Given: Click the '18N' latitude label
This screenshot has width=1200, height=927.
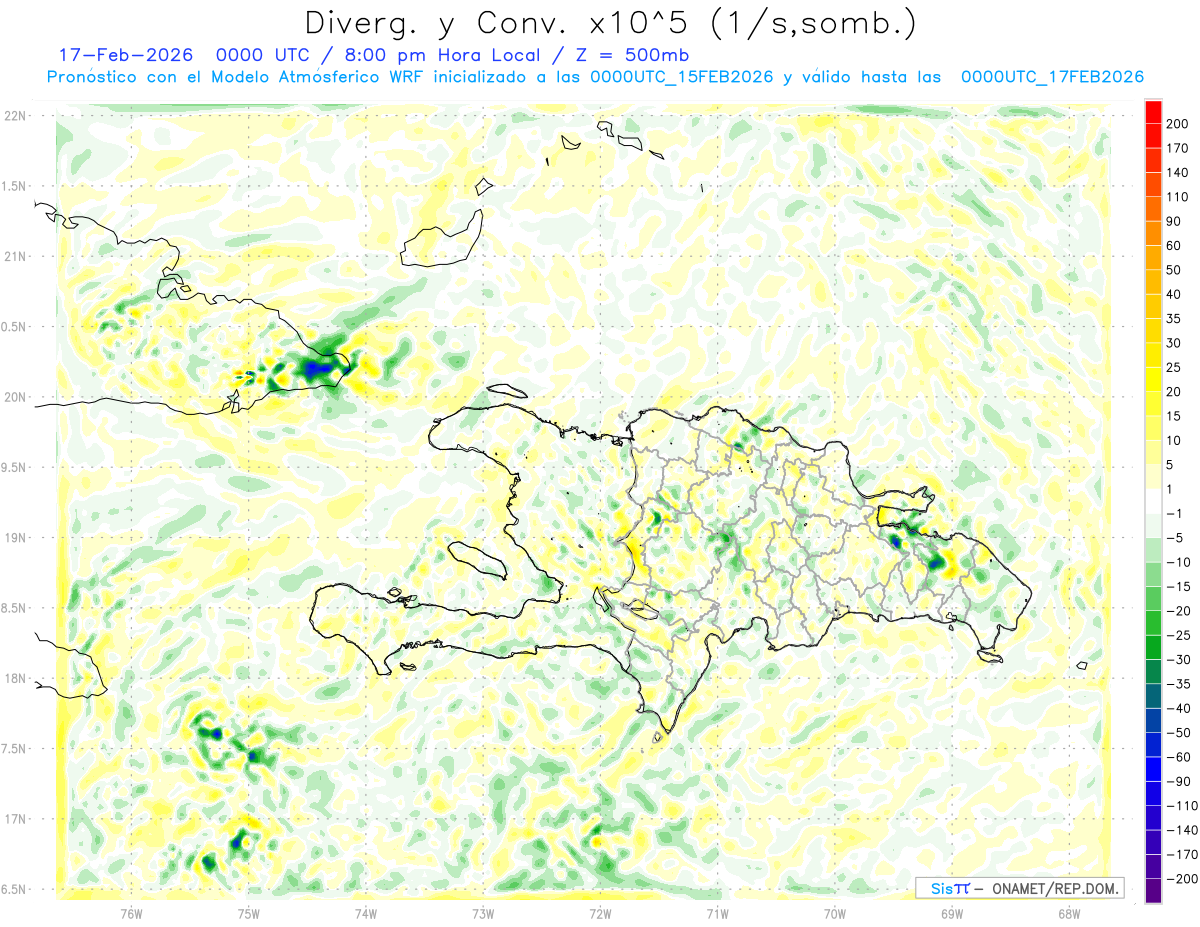Looking at the screenshot, I should coord(15,679).
